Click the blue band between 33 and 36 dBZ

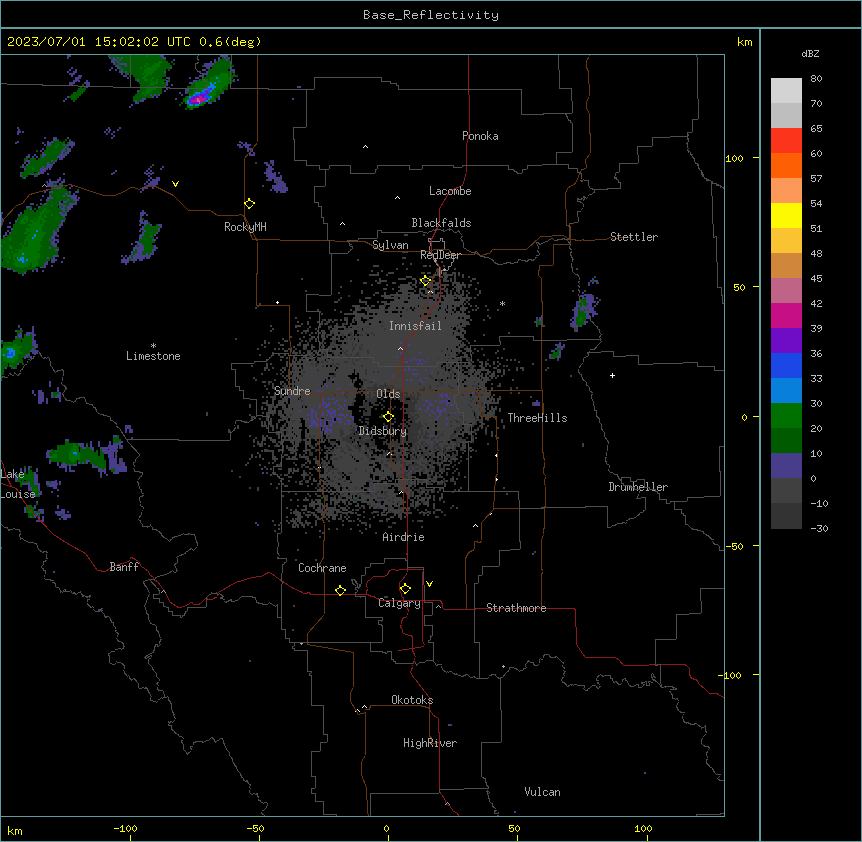coord(786,365)
